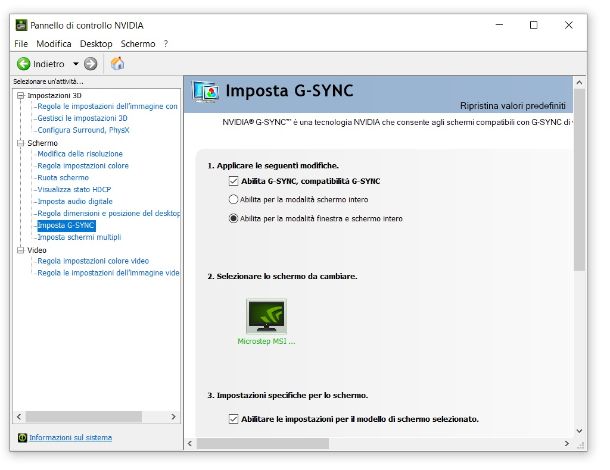Click the grey forward arrow icon
The height and width of the screenshot is (470, 610).
[x=91, y=64]
